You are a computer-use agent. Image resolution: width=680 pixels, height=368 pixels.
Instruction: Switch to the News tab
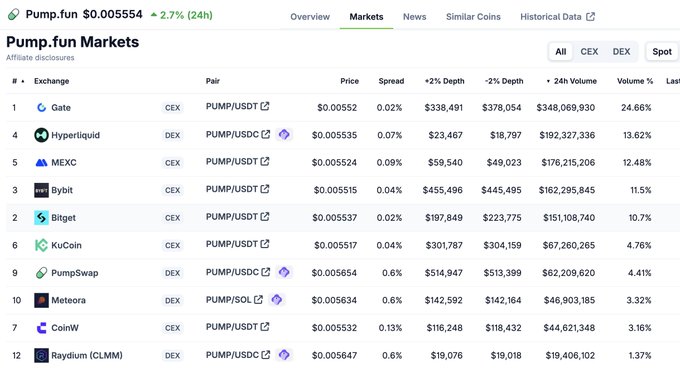click(415, 16)
